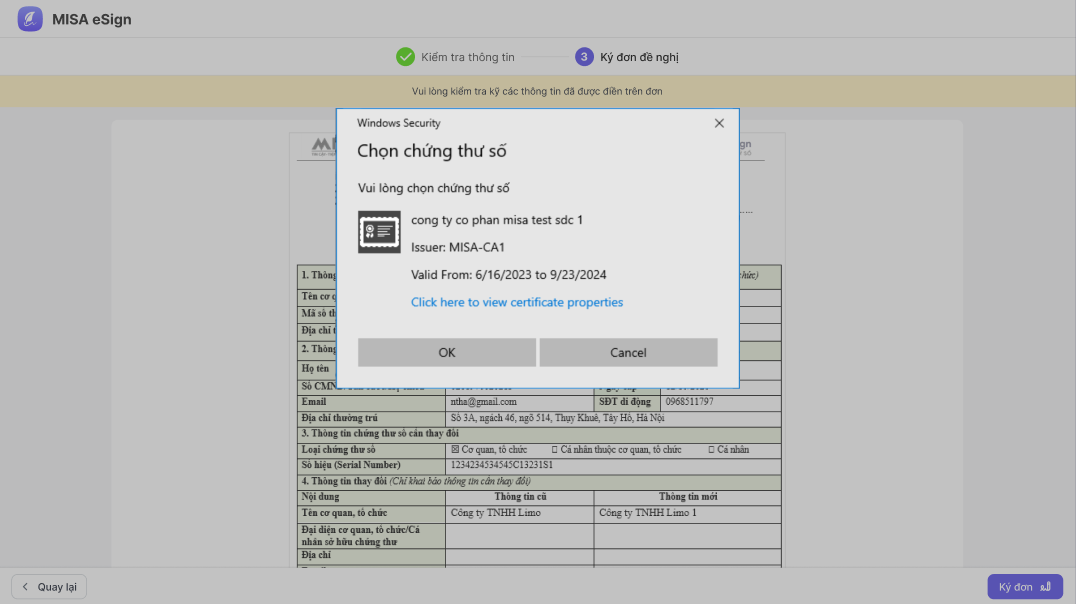
Task: Close the Windows Security dialog
Action: [719, 123]
